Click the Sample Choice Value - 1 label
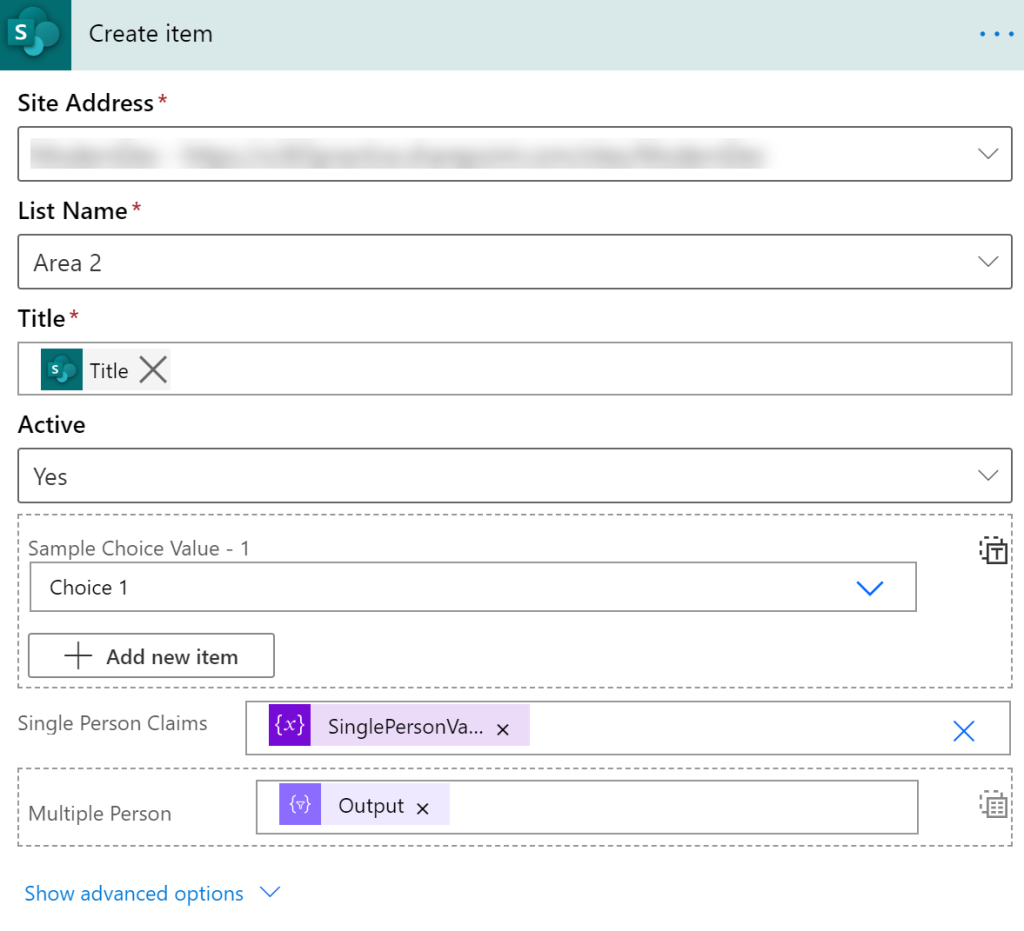 coord(138,548)
